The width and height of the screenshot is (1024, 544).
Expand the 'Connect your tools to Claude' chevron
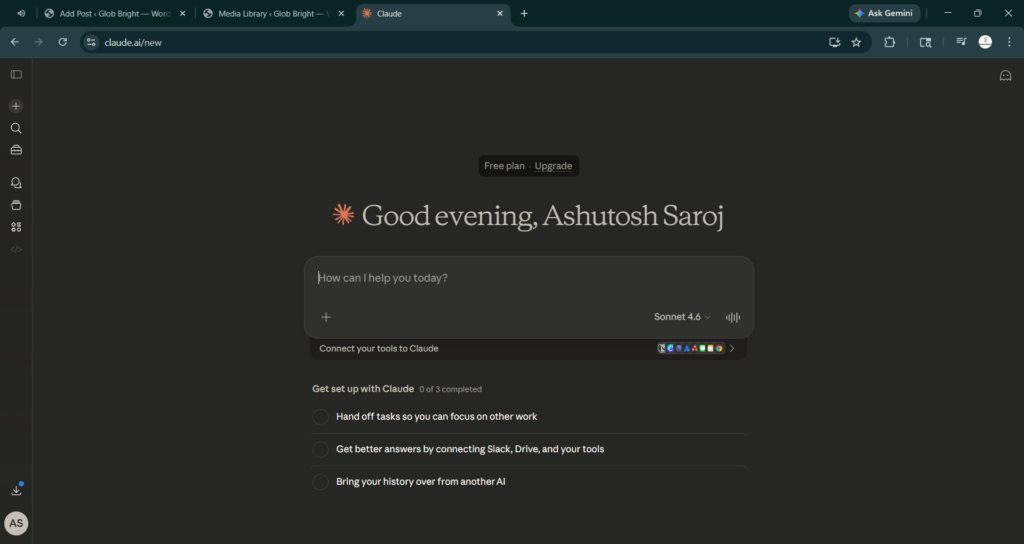[x=732, y=349]
